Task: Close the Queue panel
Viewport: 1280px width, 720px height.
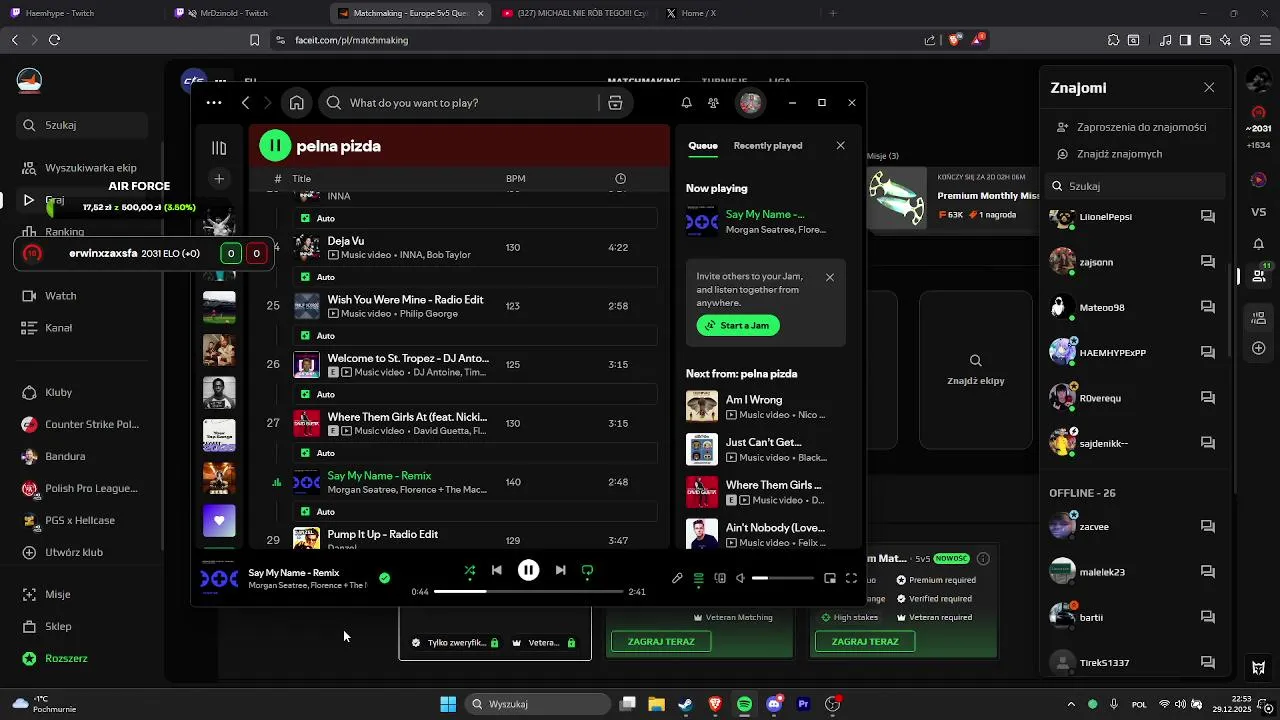Action: [840, 146]
